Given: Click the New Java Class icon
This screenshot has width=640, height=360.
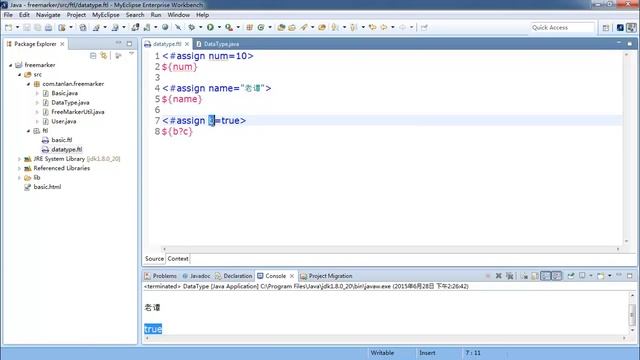Looking at the screenshot, I should pos(260,27).
